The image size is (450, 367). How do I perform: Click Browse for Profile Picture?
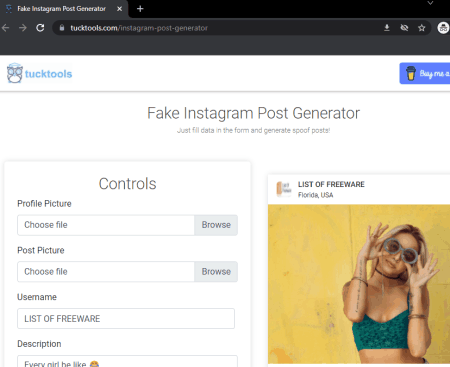pos(216,225)
